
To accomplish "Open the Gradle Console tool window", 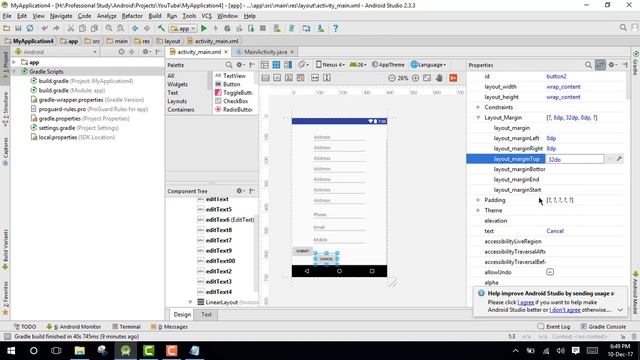I will pos(603,327).
